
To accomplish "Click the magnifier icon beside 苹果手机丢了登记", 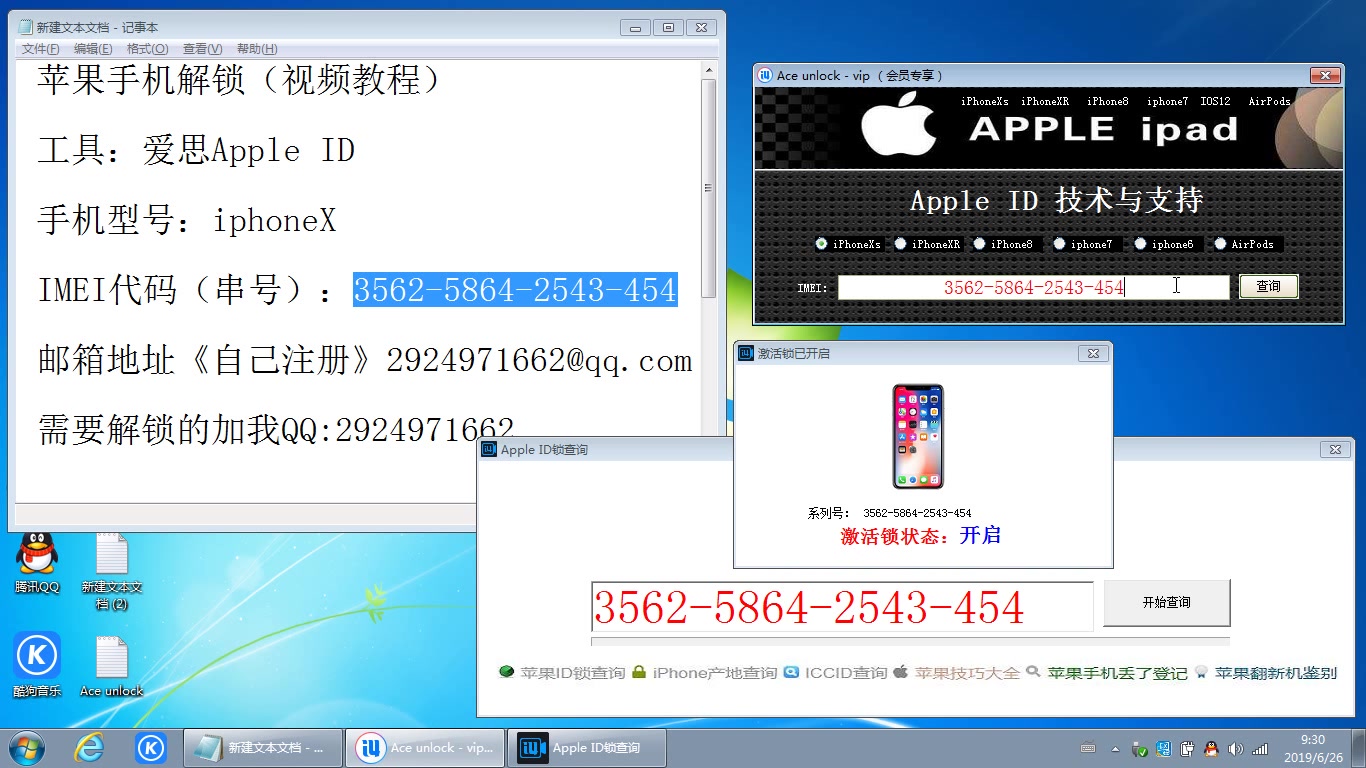I will click(1033, 672).
